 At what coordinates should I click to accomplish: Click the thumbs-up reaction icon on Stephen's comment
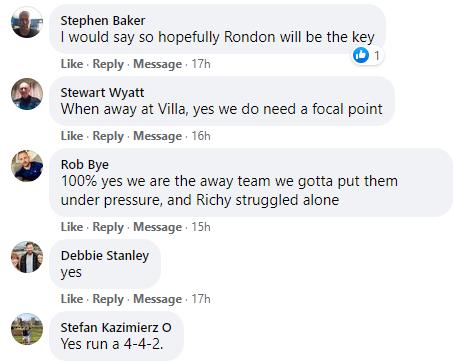point(361,55)
